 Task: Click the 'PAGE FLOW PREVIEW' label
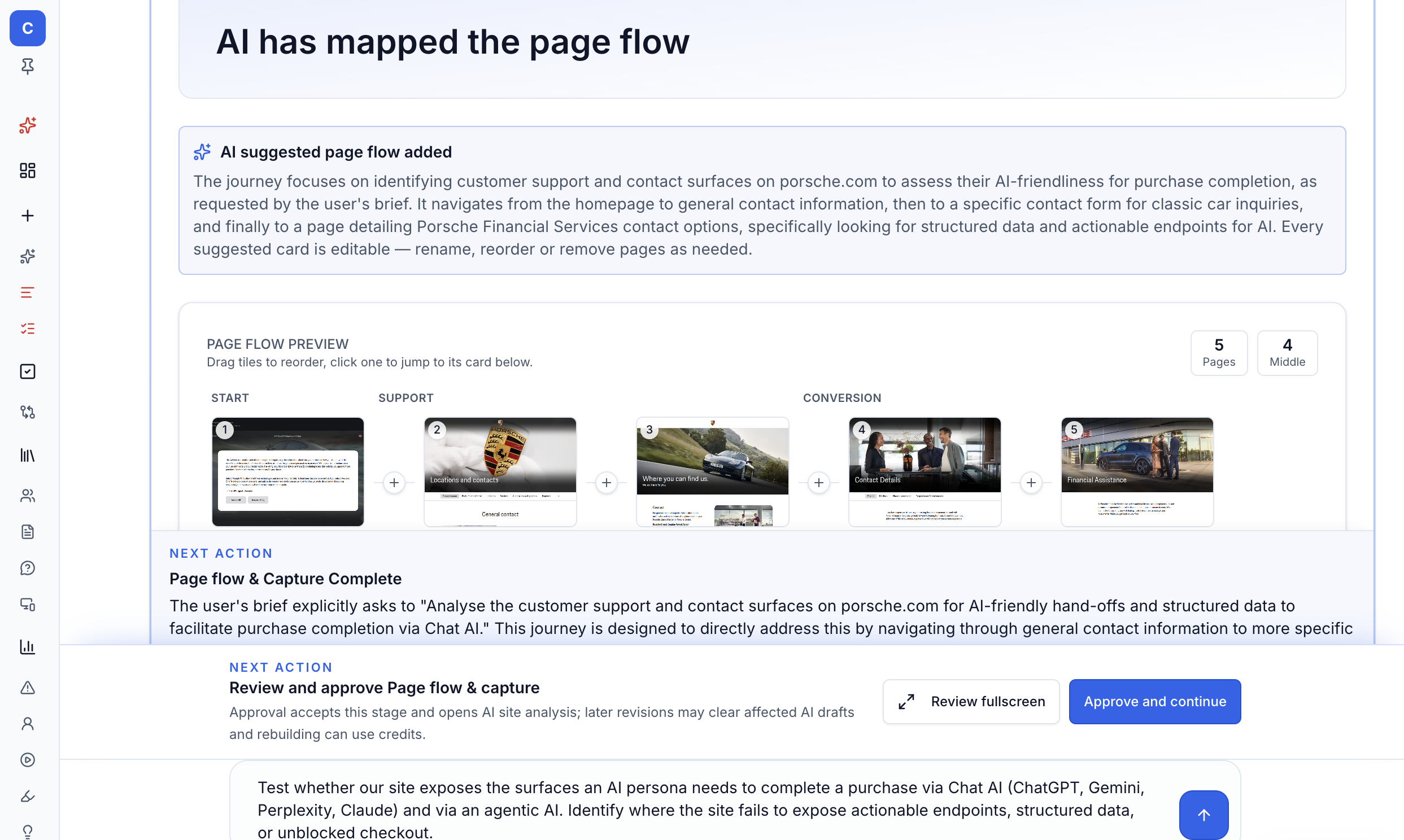tap(277, 344)
